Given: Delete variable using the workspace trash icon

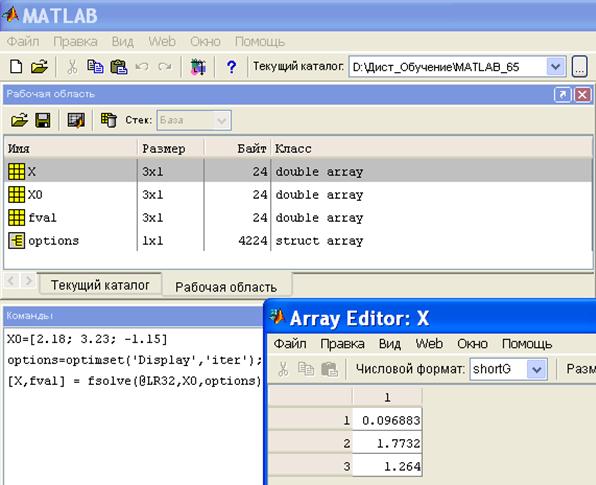Looking at the screenshot, I should tap(108, 120).
